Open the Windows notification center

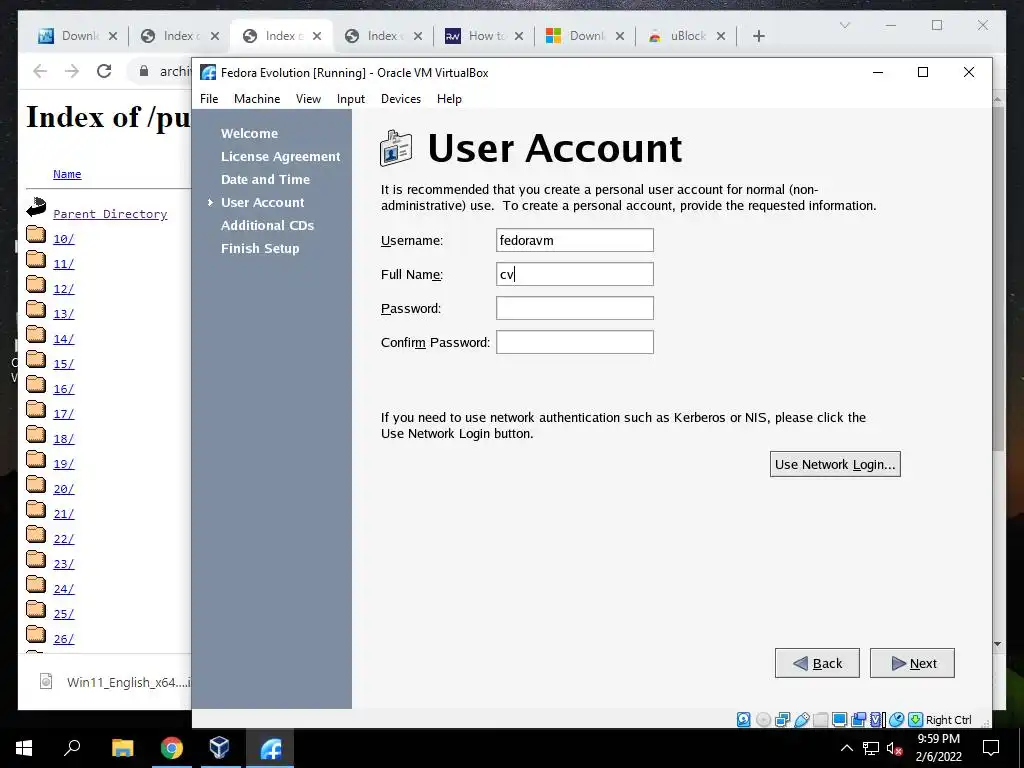pos(991,748)
